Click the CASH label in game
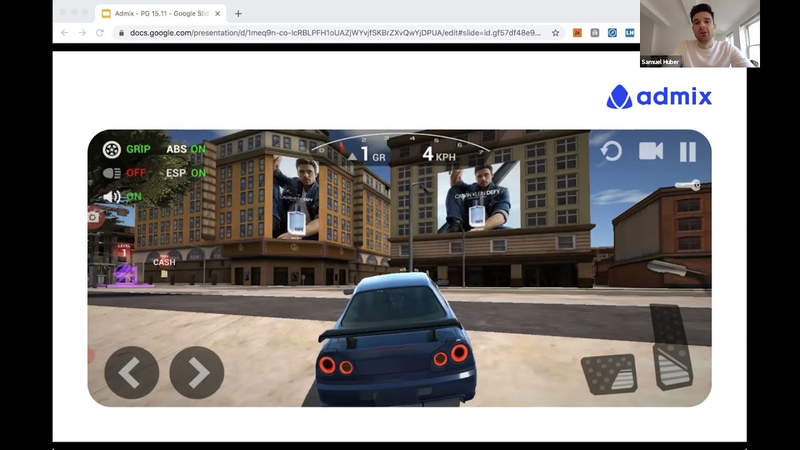The image size is (800, 450). coord(164,262)
